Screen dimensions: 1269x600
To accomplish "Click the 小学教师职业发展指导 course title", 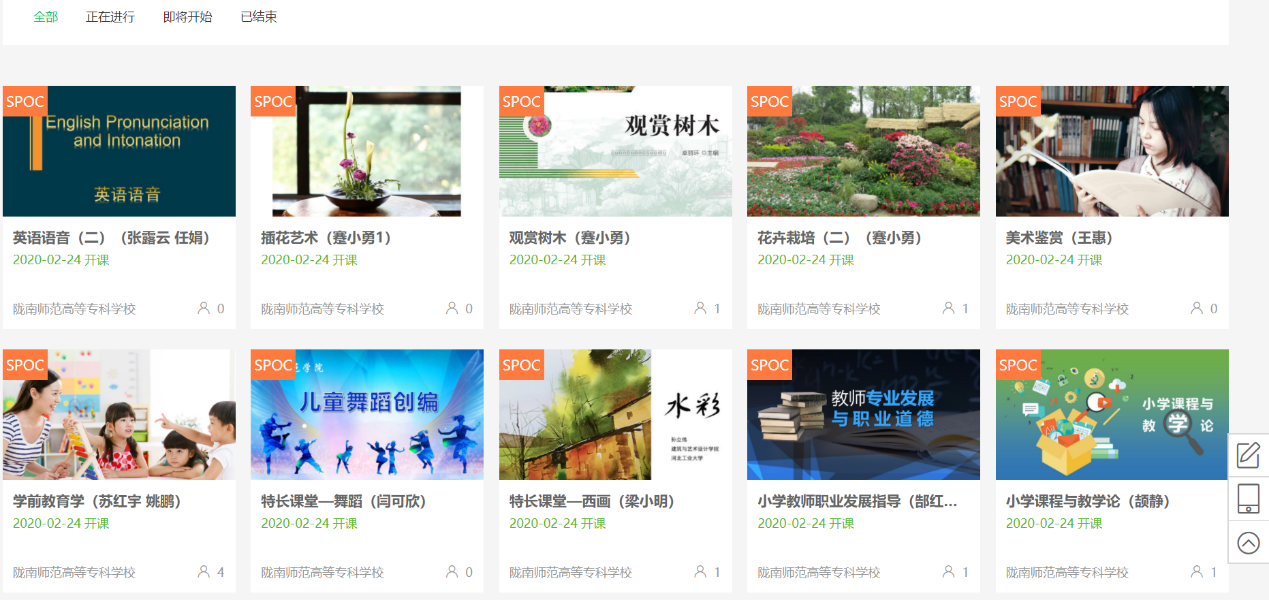I will [x=857, y=501].
